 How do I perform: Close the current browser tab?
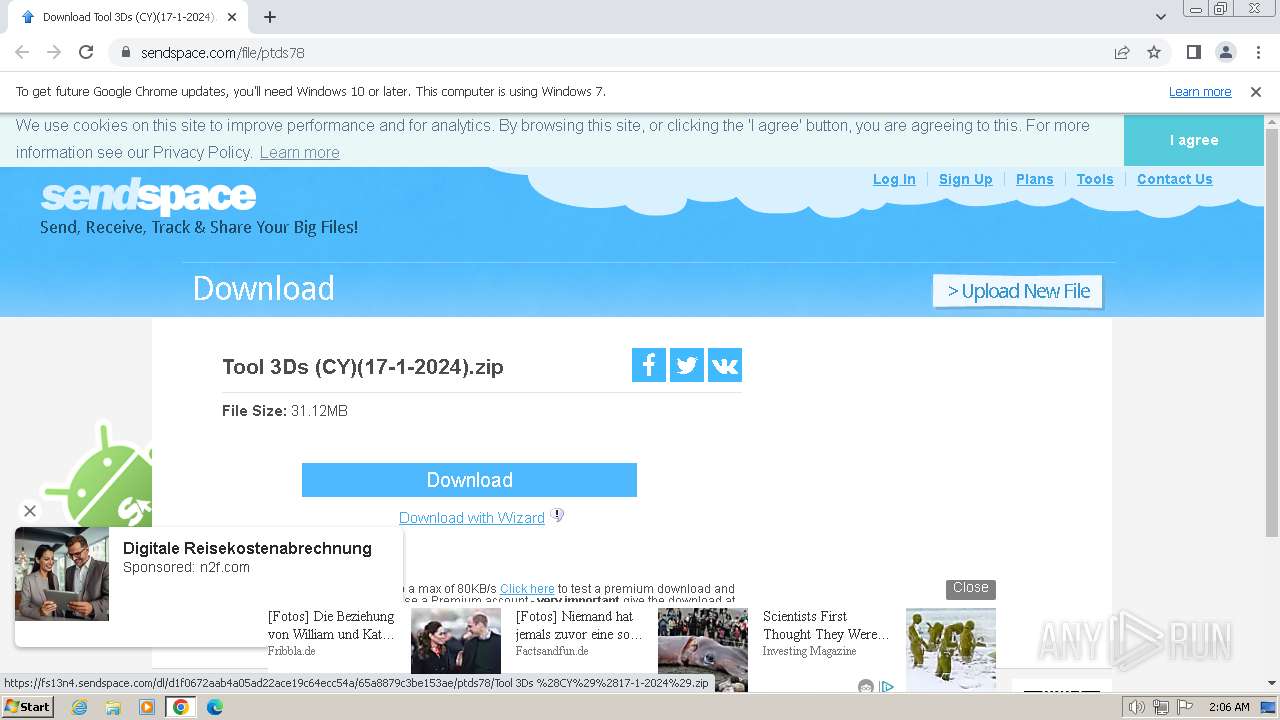[x=232, y=17]
